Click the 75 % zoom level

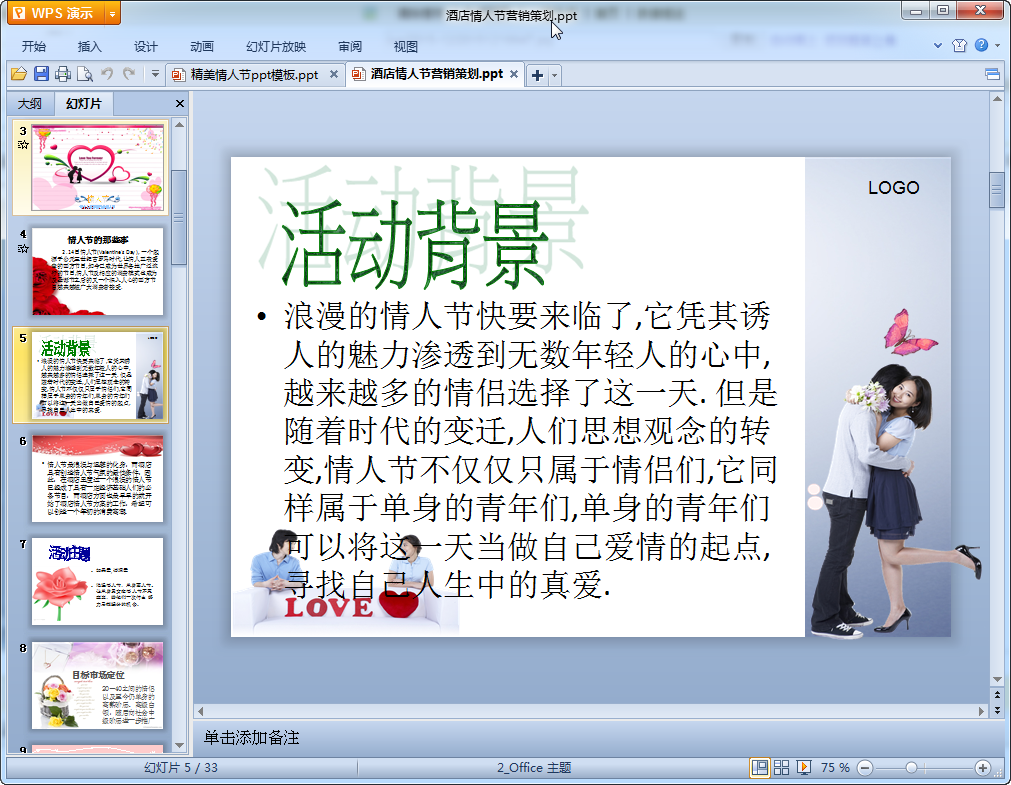click(x=835, y=768)
